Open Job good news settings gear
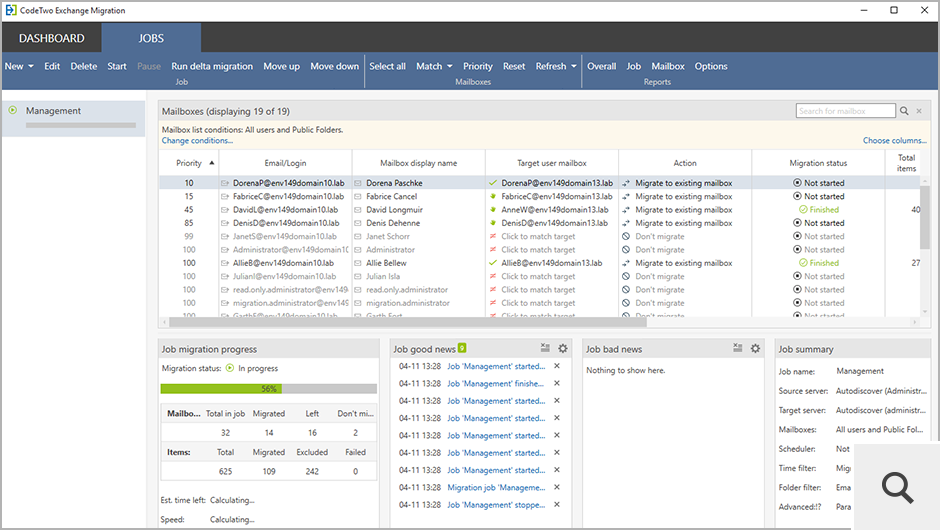Image resolution: width=940 pixels, height=530 pixels. click(x=563, y=348)
